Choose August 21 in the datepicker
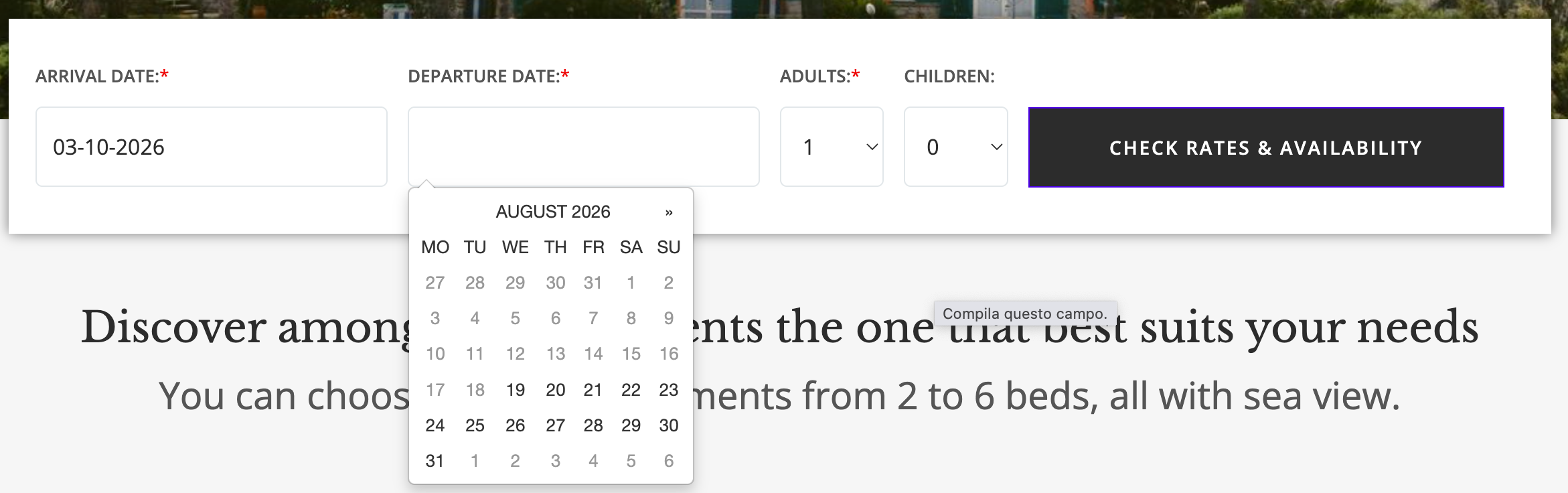This screenshot has height=493, width=1568. 593,390
